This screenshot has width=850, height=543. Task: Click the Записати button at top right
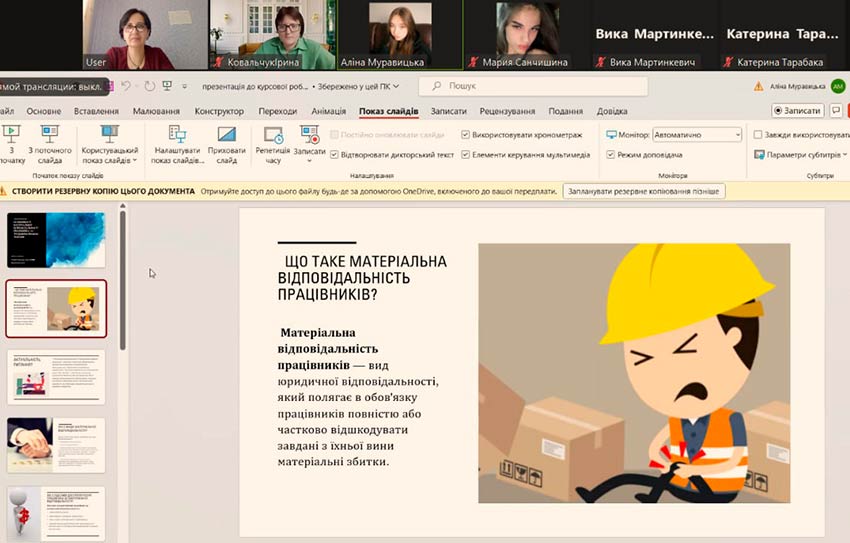click(x=797, y=111)
